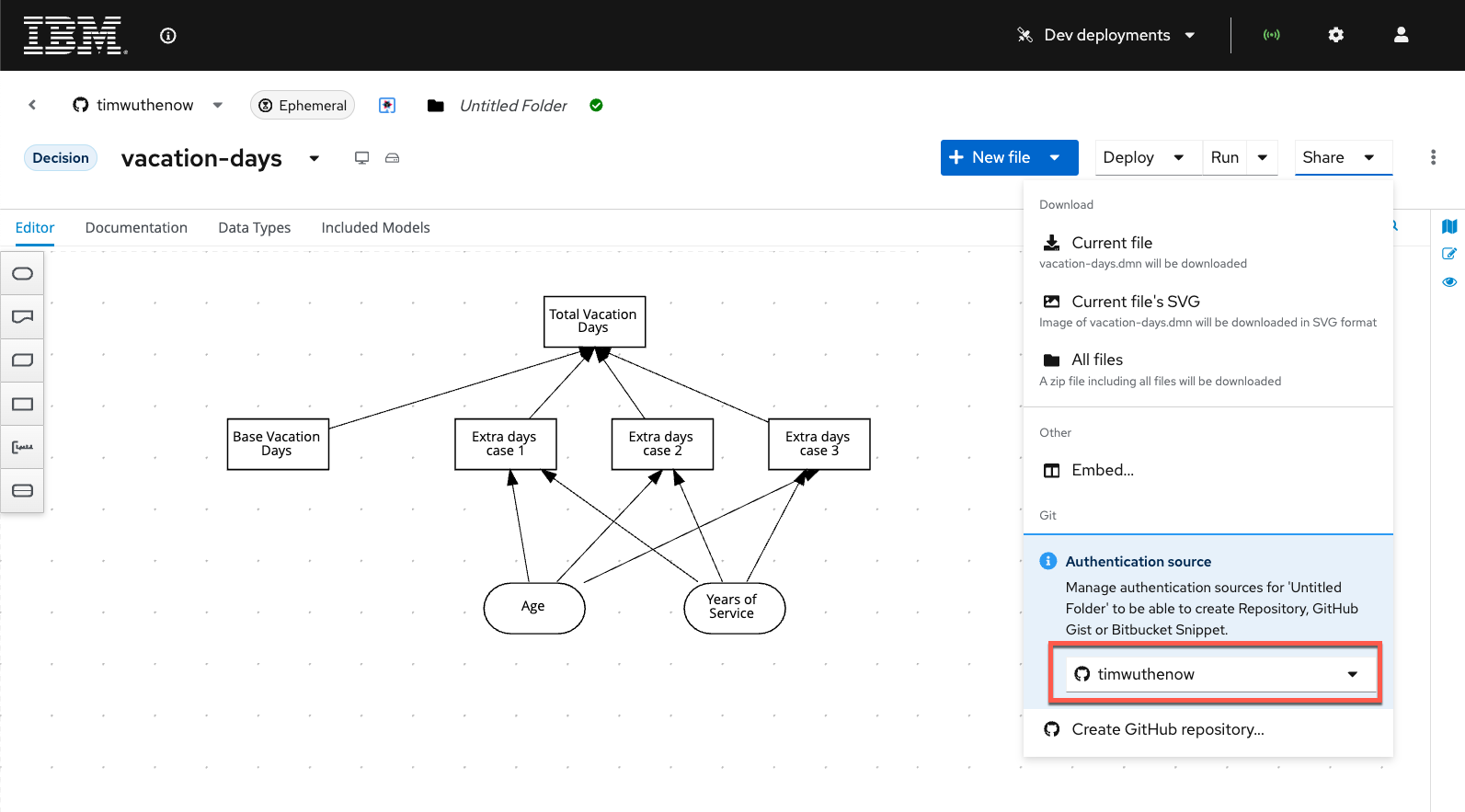Toggle the preview eye icon
This screenshot has height=812, width=1465.
(x=1449, y=282)
